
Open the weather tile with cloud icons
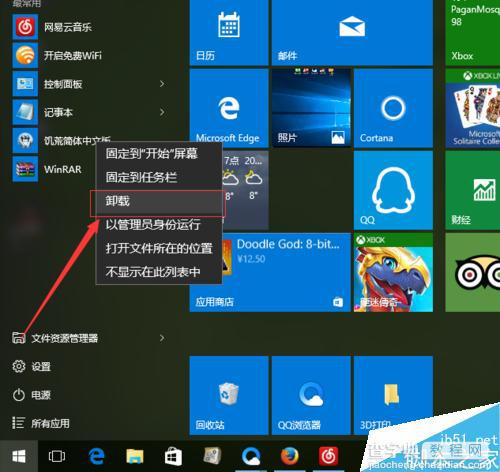click(x=245, y=190)
